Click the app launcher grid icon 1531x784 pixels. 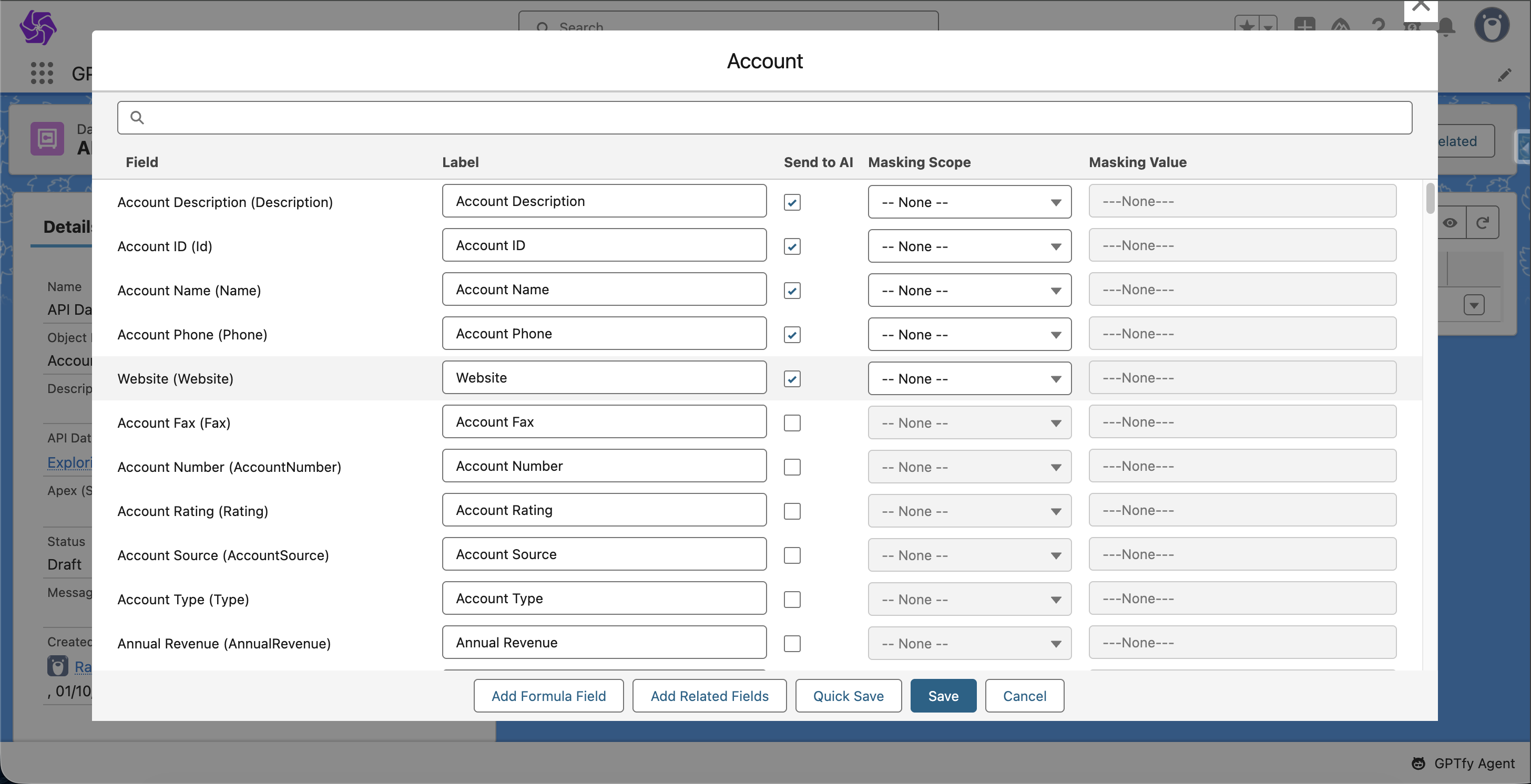pyautogui.click(x=42, y=73)
